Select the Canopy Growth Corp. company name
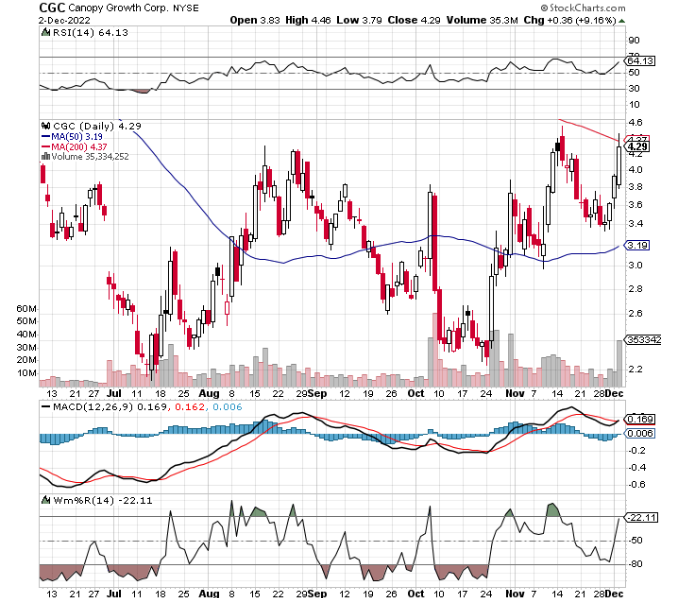This screenshot has height=598, width=696. click(118, 6)
